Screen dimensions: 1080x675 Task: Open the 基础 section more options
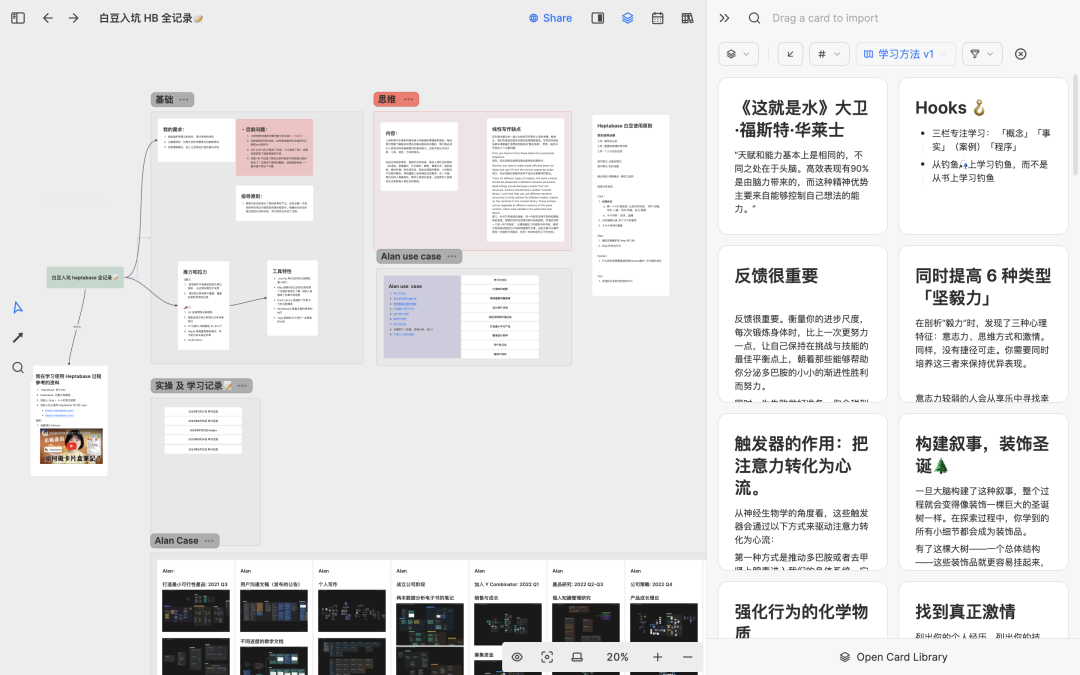[x=184, y=100]
